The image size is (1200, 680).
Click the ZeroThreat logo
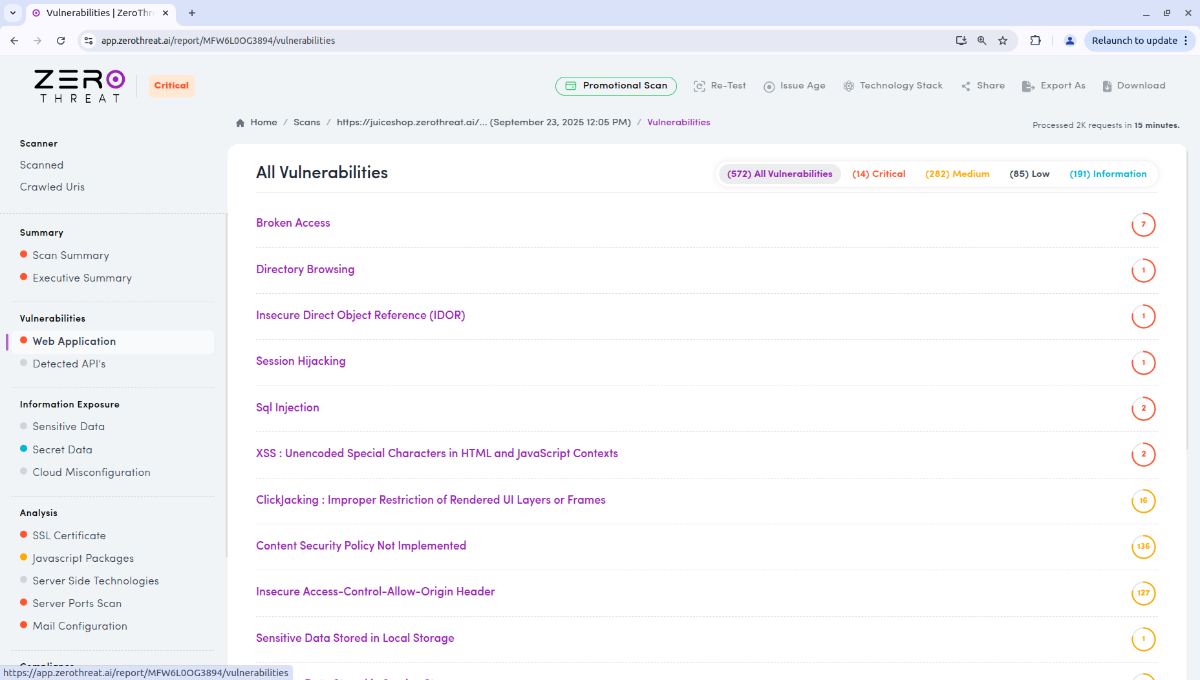tap(79, 85)
